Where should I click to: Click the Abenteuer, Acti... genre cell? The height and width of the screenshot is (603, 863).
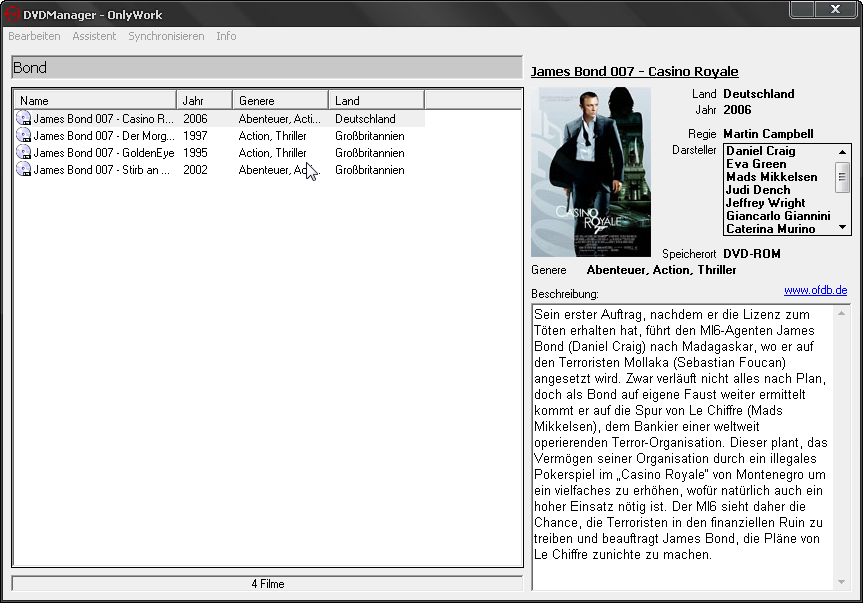click(280, 119)
